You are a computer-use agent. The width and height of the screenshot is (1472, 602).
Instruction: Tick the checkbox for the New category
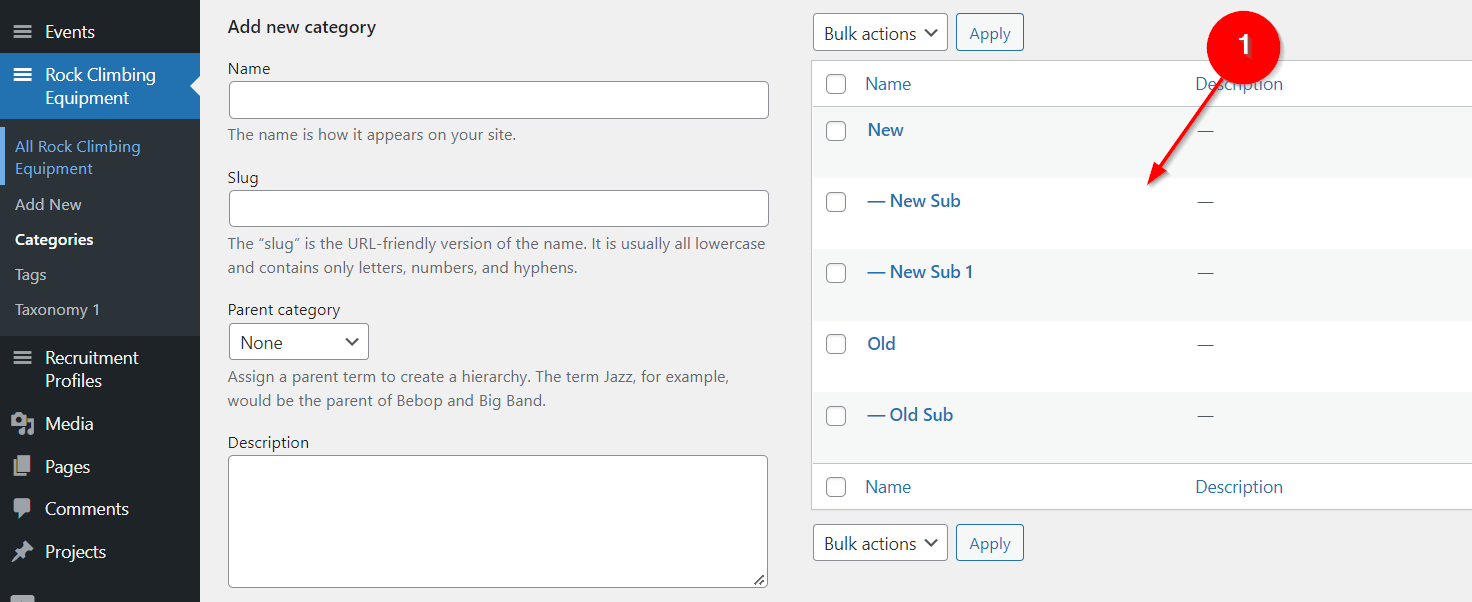pyautogui.click(x=836, y=131)
